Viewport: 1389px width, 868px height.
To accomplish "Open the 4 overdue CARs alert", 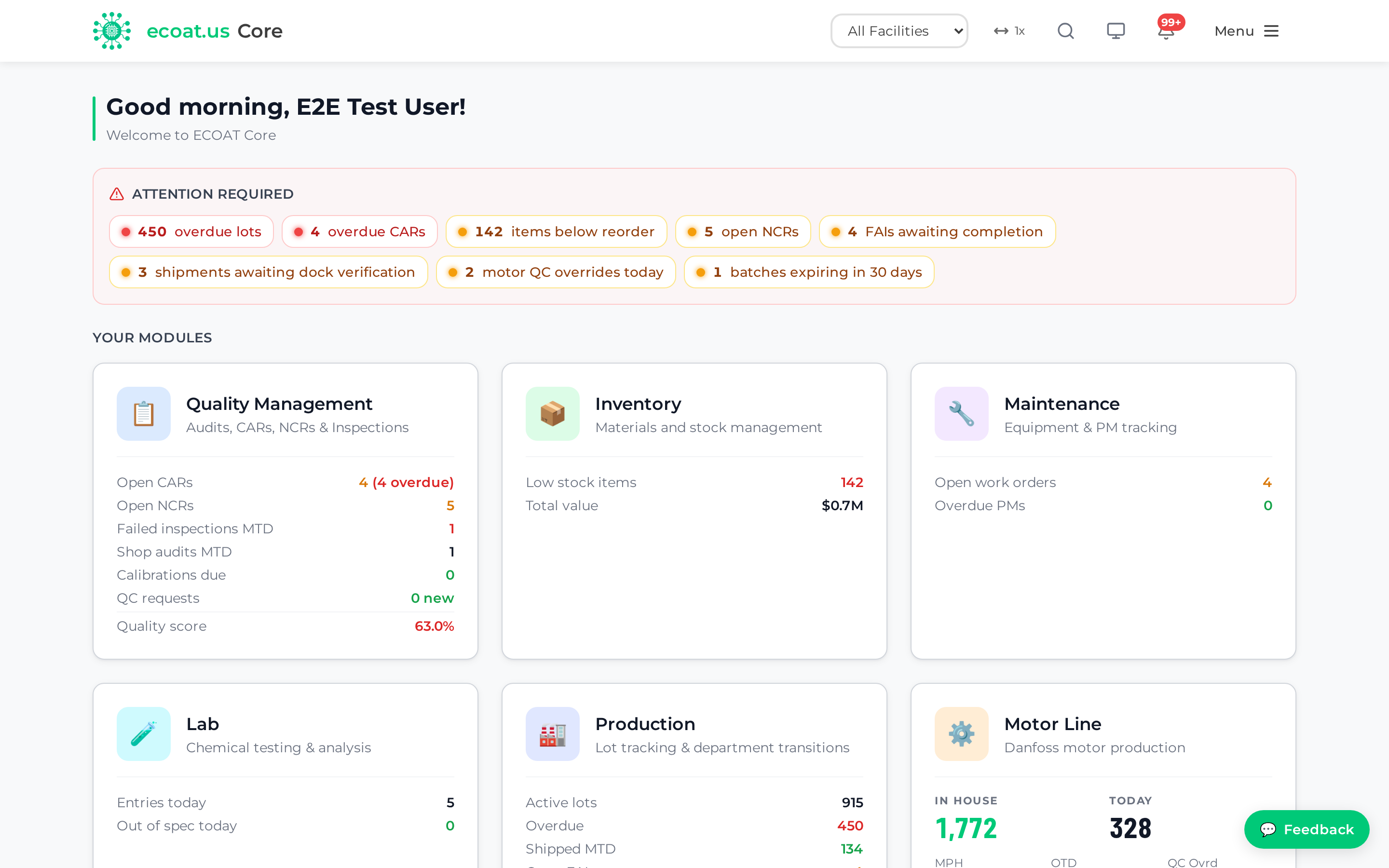I will [x=360, y=232].
